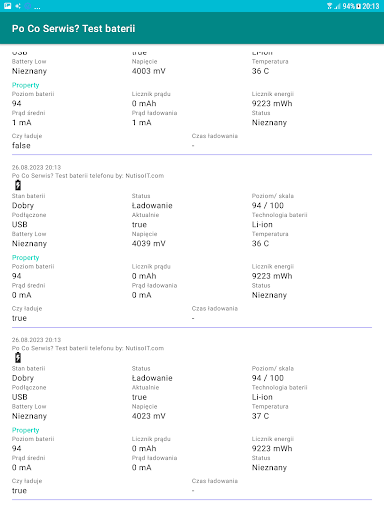Screen dimensions: 384x512
Task: Click the app title Po Co Serwis? Test baterii
Action: pos(74,28)
